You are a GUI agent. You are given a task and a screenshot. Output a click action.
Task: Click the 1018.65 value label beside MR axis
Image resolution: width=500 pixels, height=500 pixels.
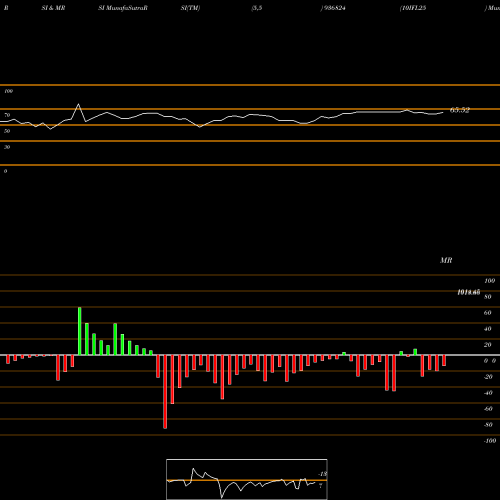pos(469,292)
